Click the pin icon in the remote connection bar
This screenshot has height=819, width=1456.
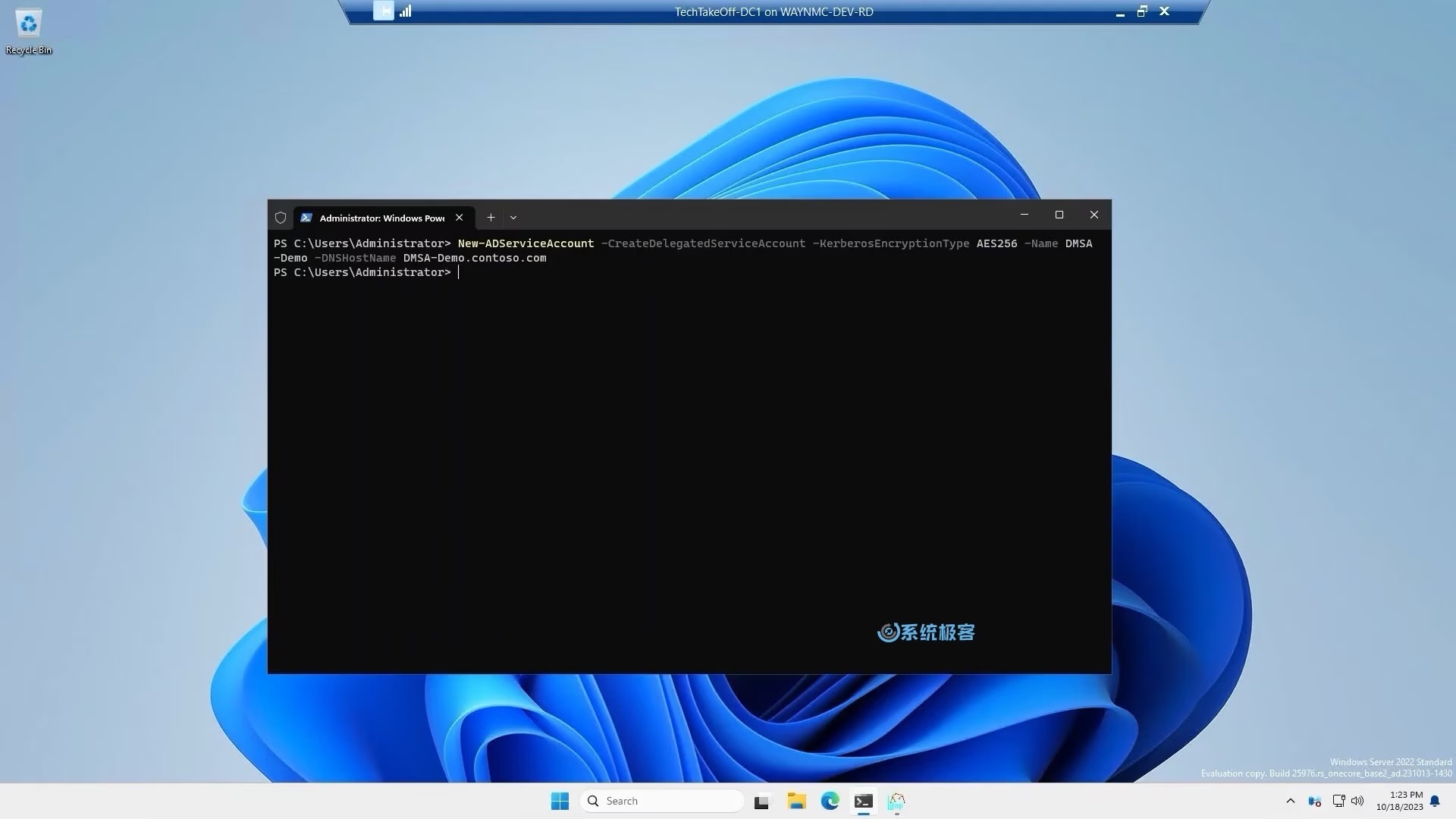[384, 11]
